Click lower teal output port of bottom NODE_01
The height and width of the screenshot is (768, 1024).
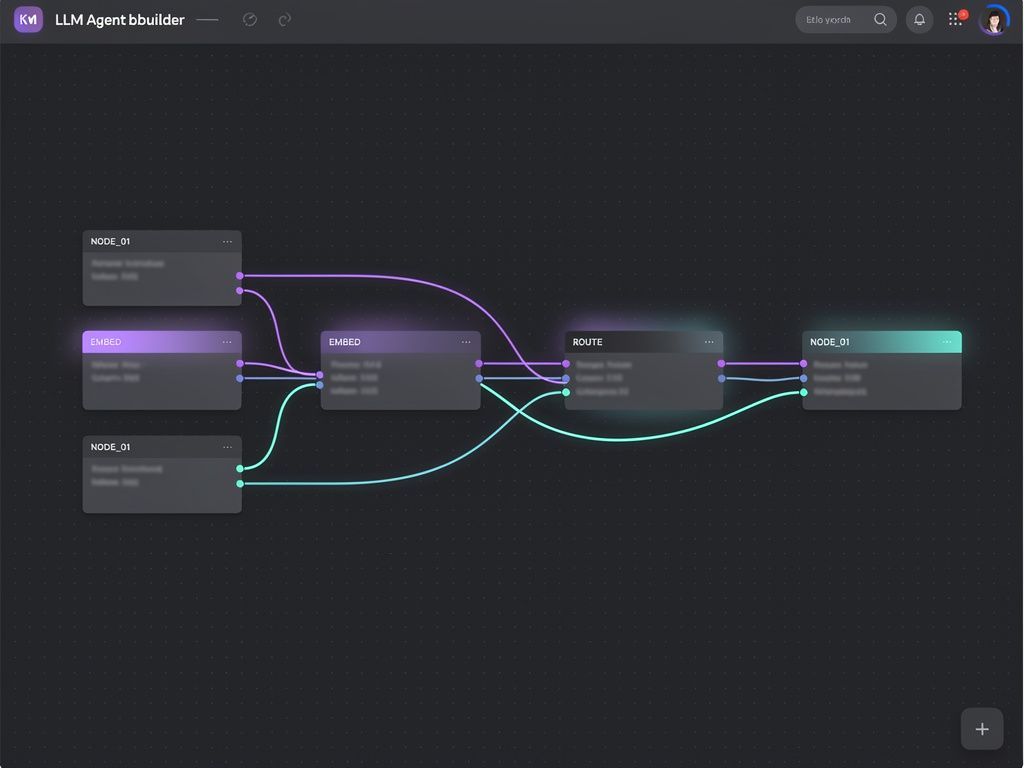pyautogui.click(x=240, y=484)
